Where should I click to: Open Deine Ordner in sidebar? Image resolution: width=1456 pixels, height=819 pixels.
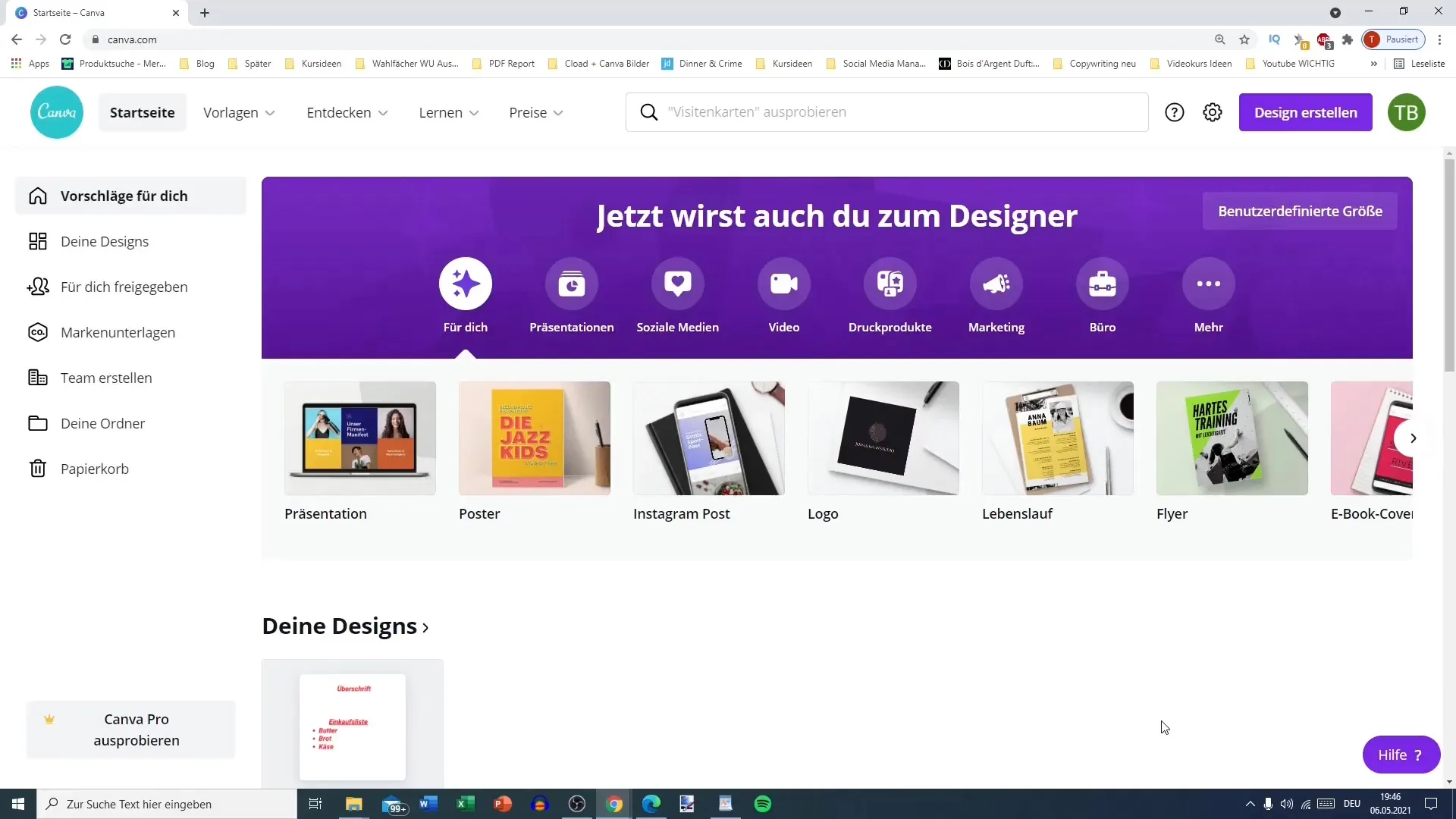130,423
